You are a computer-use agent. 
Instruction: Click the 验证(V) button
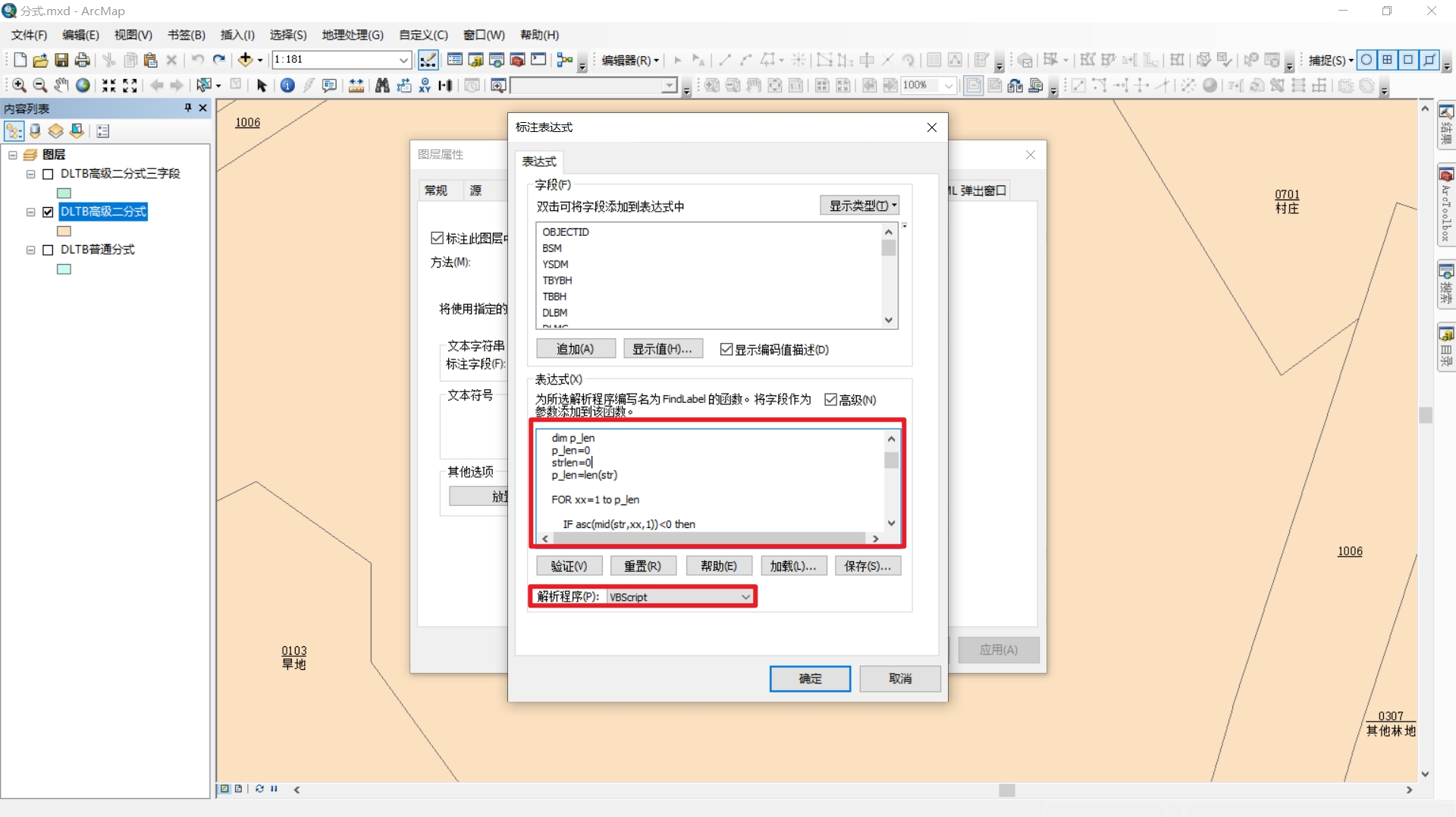click(x=570, y=566)
